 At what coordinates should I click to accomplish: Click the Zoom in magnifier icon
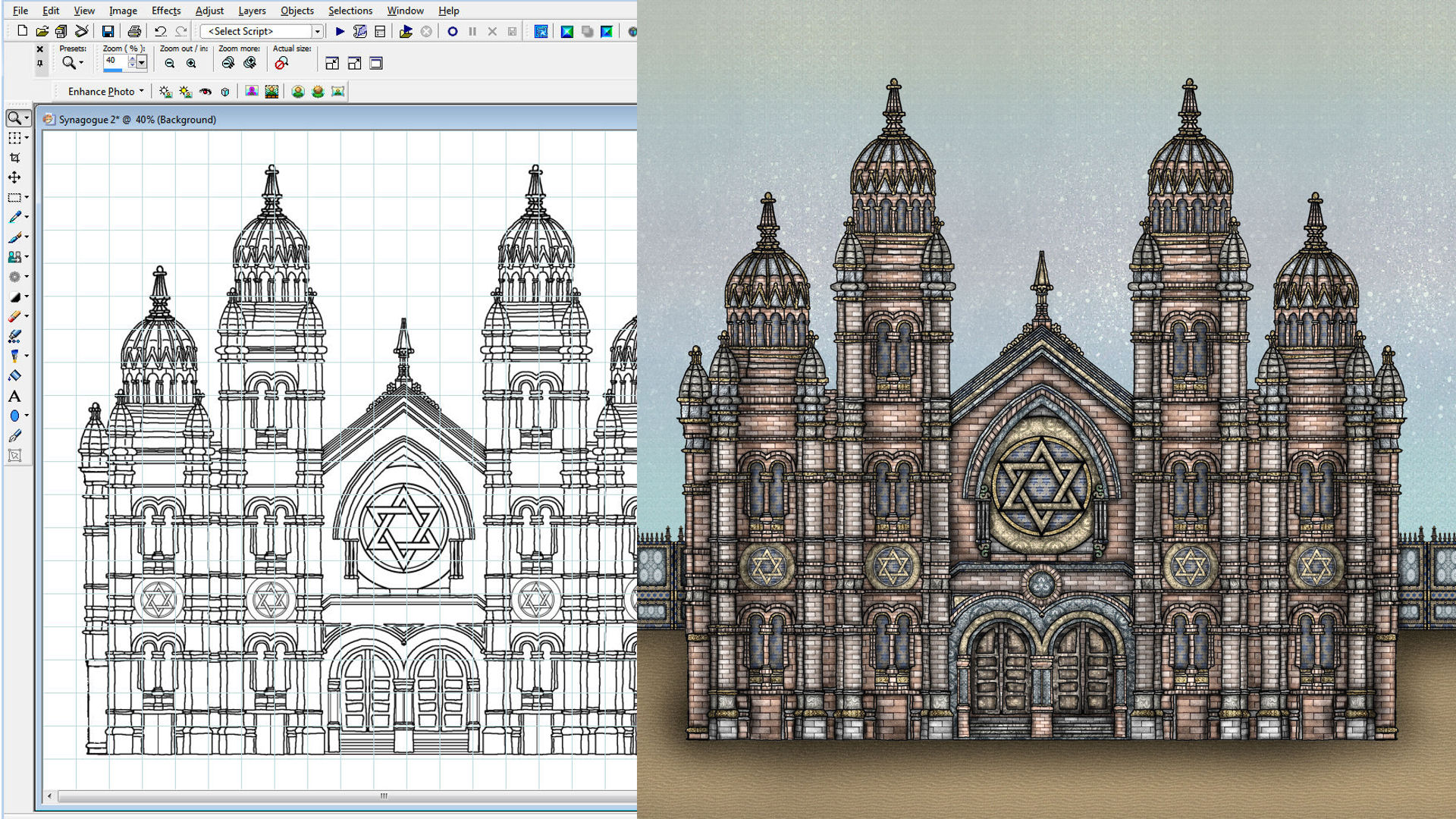(192, 64)
